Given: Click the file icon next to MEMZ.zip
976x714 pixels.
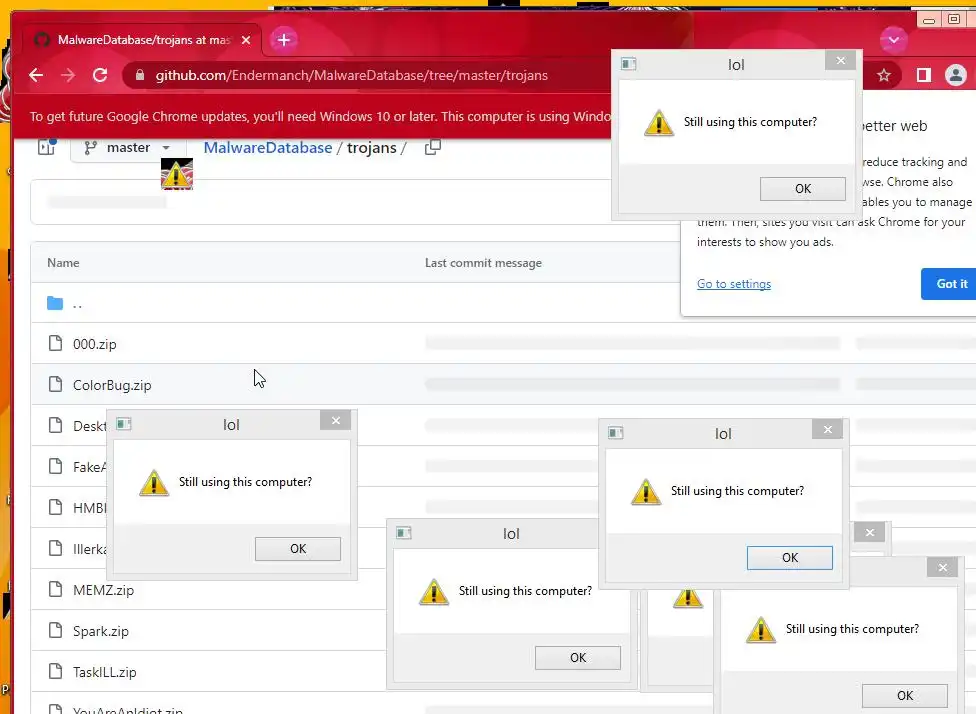Looking at the screenshot, I should [55, 590].
